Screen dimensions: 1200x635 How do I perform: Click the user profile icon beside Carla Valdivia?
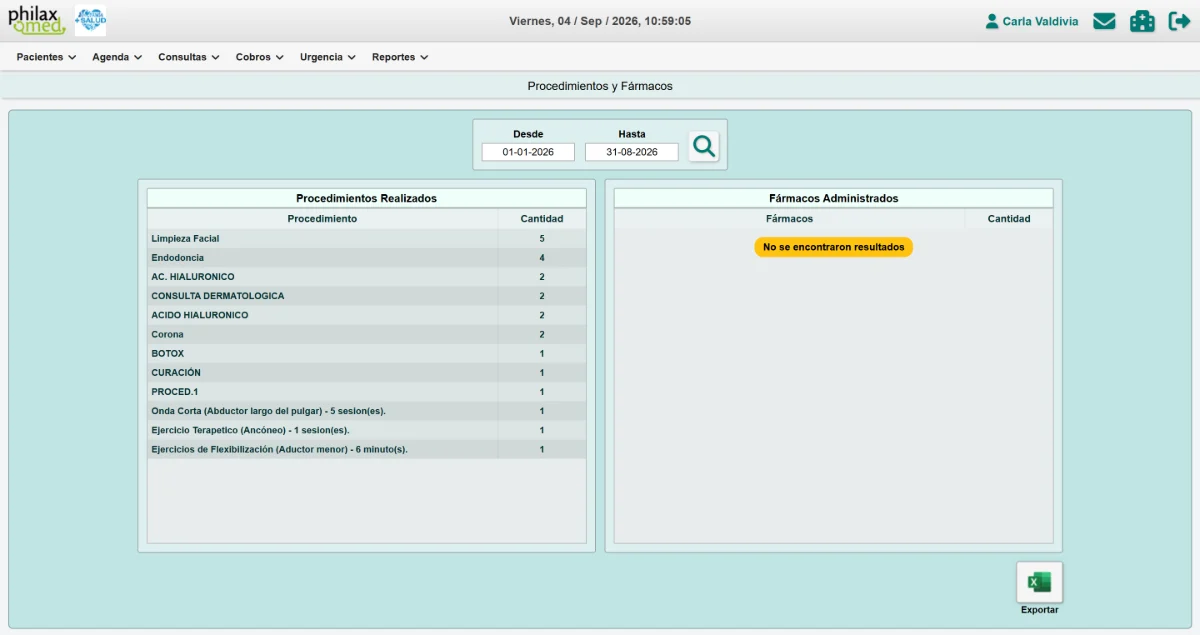coord(992,21)
